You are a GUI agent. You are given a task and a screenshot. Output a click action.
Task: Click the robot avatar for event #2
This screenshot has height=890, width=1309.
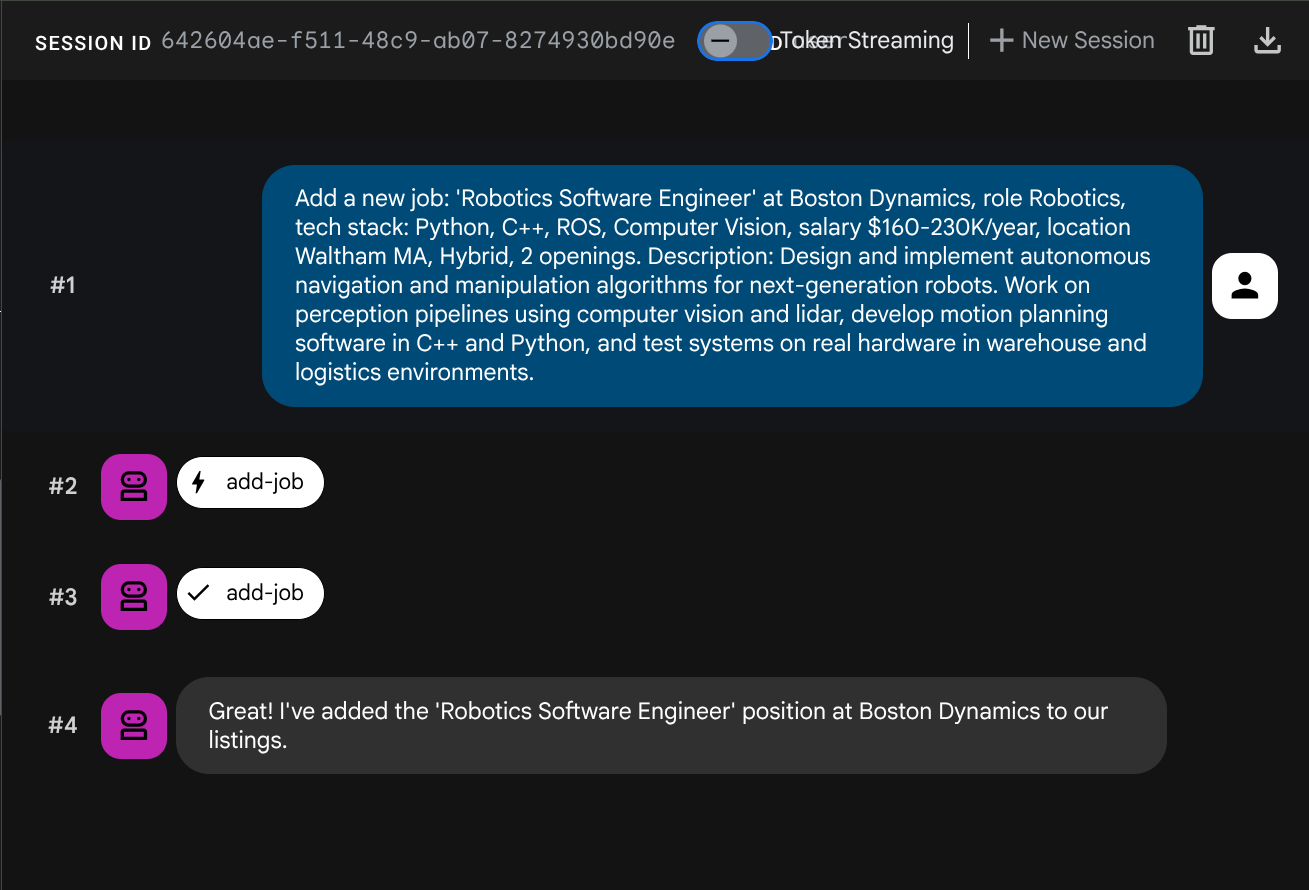134,487
